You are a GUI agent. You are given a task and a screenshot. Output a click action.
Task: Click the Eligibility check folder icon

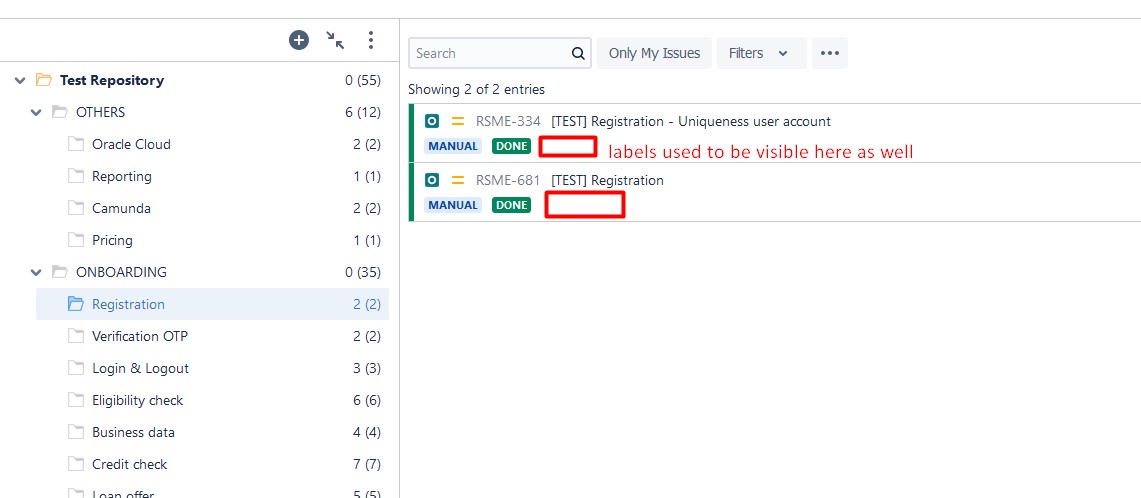pyautogui.click(x=76, y=400)
